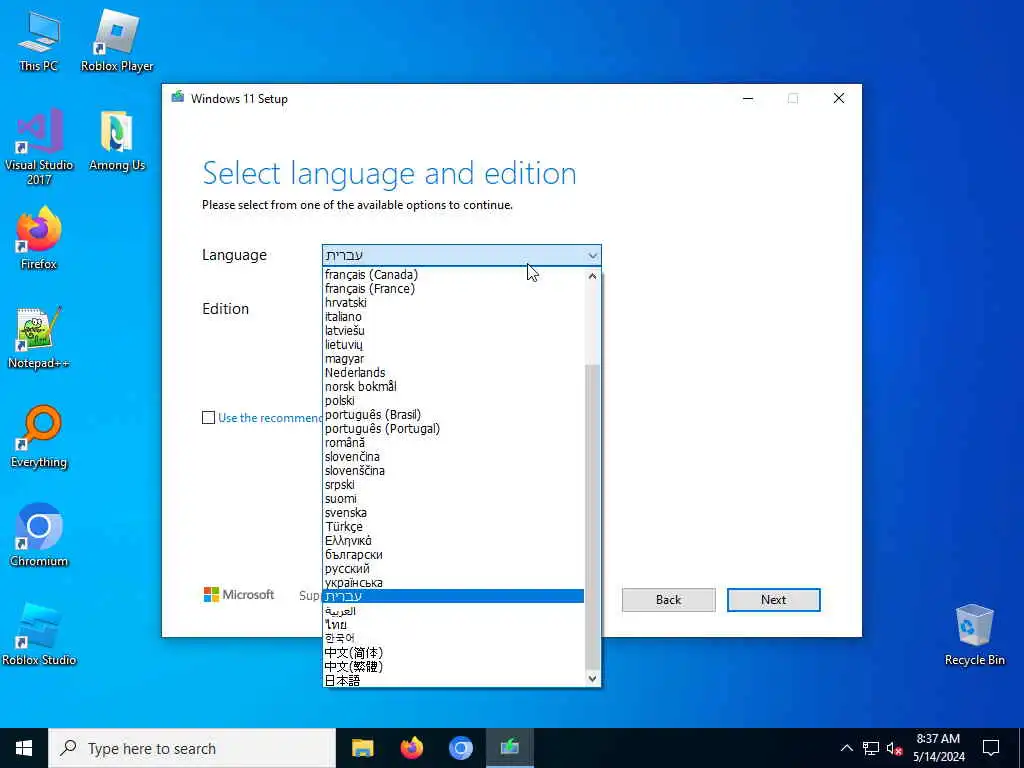Open the Windows Start menu

tap(24, 748)
